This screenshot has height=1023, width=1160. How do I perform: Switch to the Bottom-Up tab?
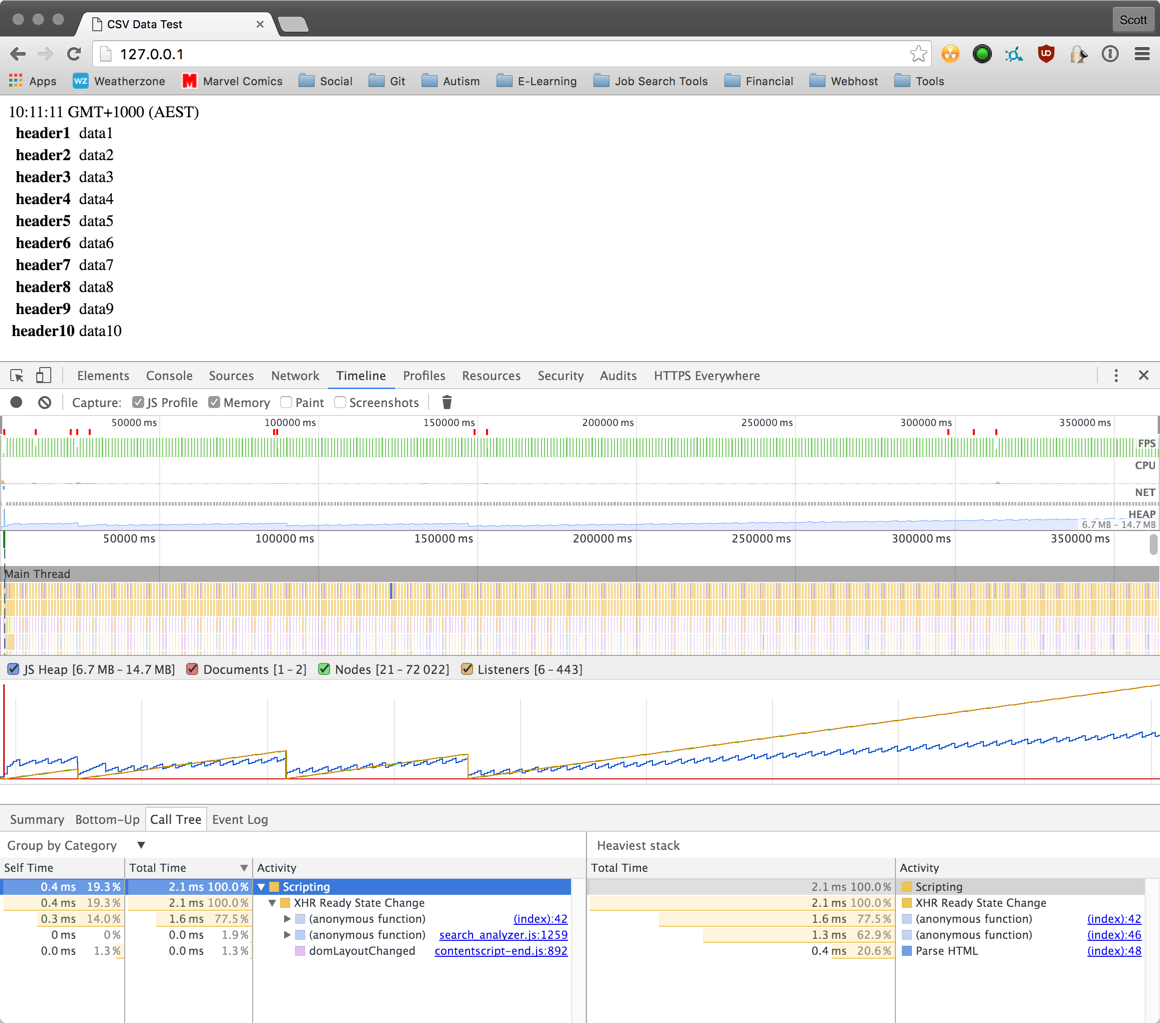(107, 820)
